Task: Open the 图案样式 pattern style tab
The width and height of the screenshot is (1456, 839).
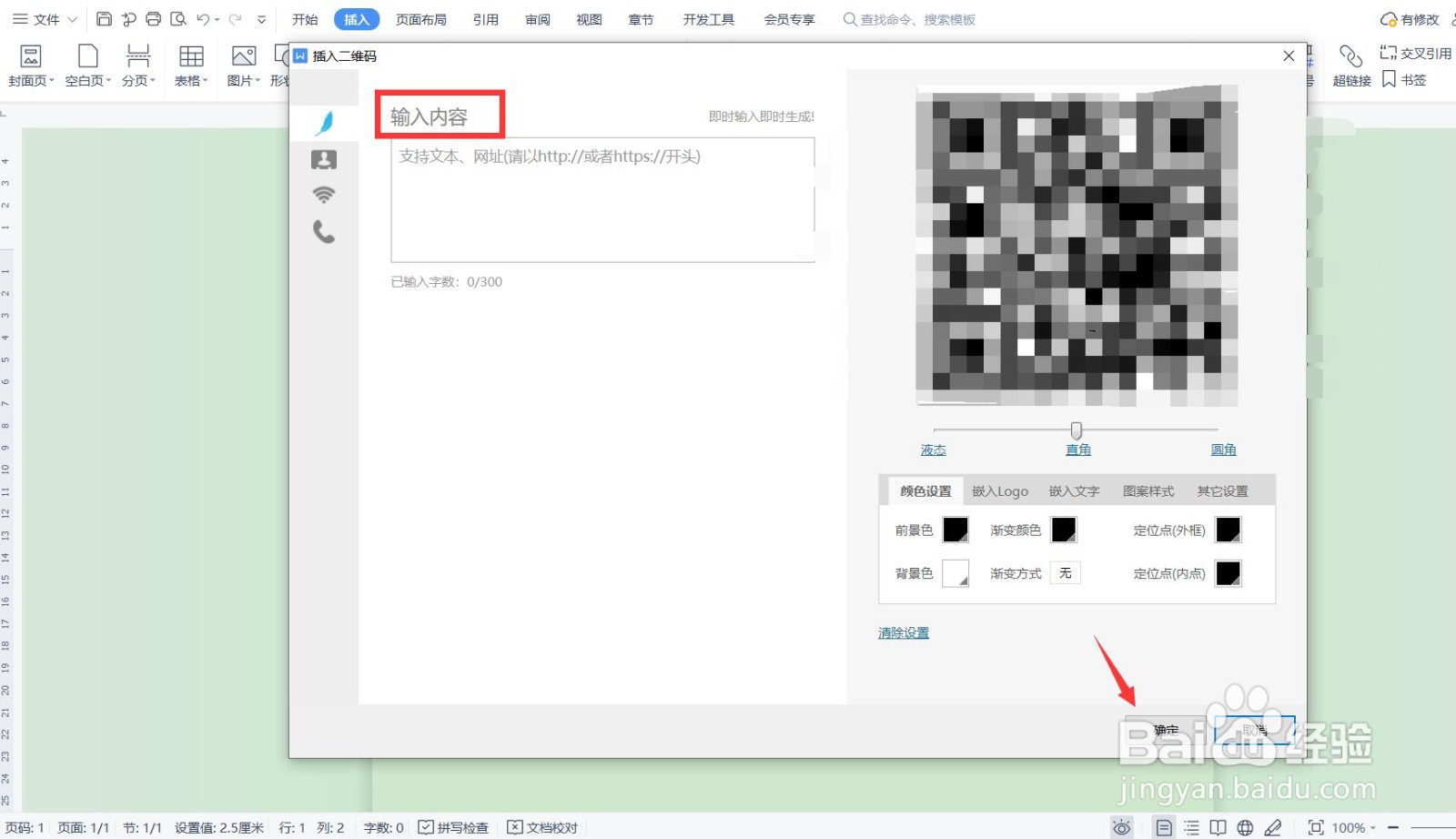Action: tap(1148, 491)
